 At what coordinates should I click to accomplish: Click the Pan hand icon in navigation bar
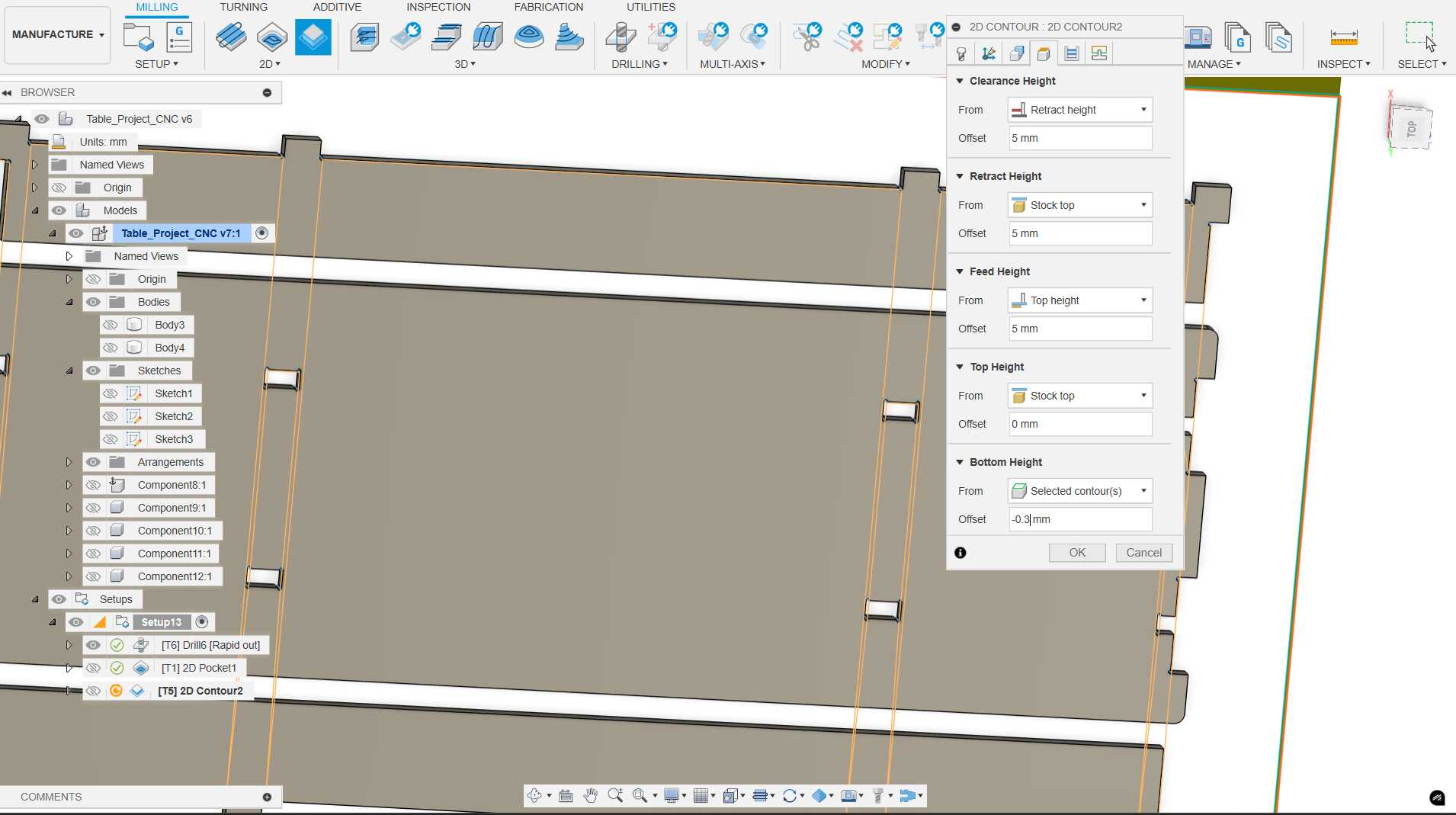click(x=590, y=796)
